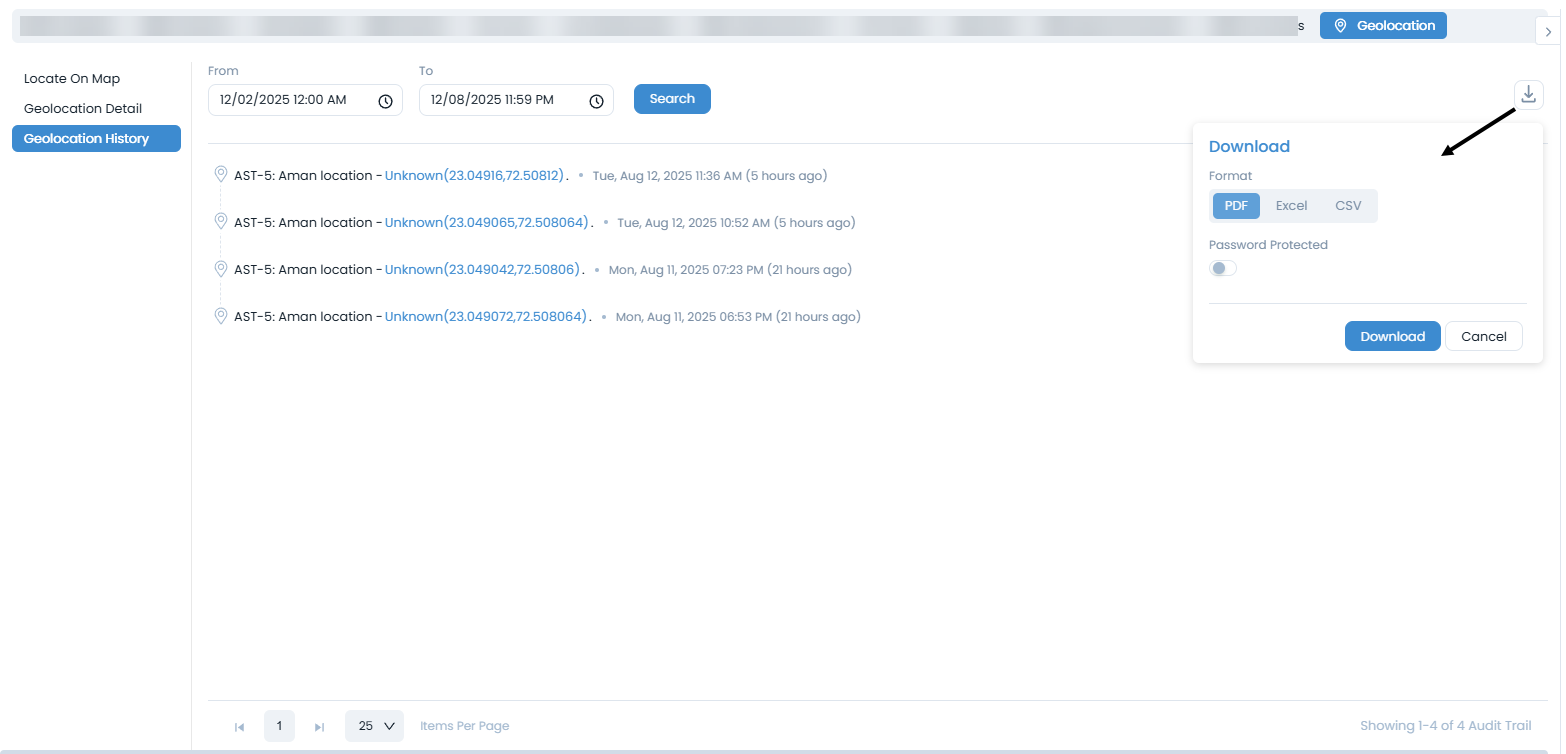The image size is (1566, 754).
Task: Switch to the Geolocation Detail section
Action: click(x=83, y=109)
